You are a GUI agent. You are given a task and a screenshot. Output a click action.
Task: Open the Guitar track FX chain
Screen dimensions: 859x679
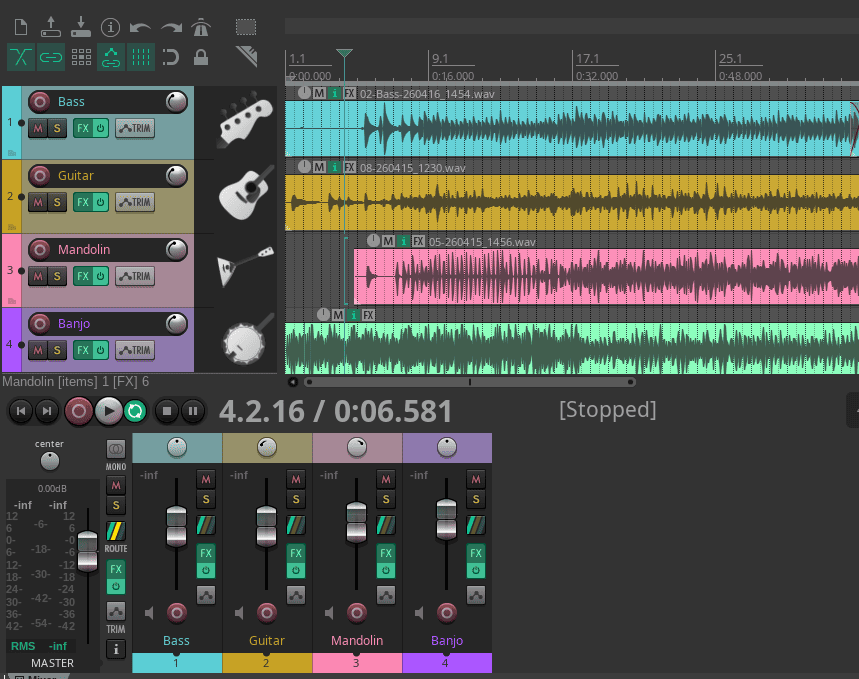(x=82, y=202)
